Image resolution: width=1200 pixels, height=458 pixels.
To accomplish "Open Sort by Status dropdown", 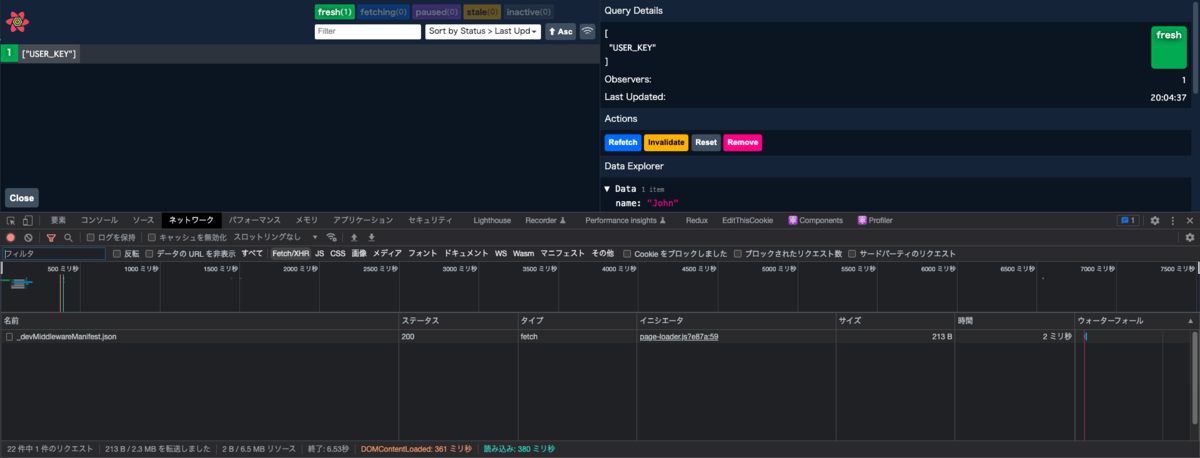I will (483, 32).
